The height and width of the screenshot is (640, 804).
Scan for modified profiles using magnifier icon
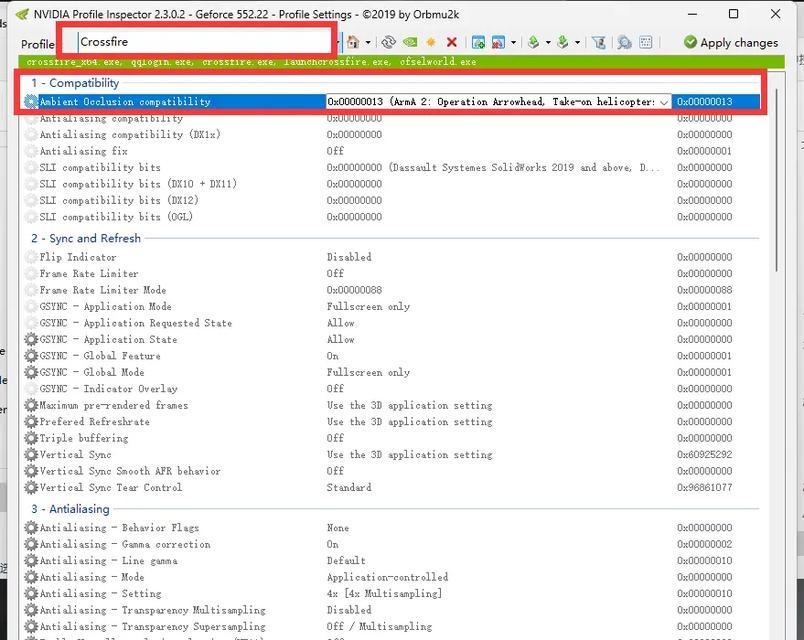(x=624, y=42)
